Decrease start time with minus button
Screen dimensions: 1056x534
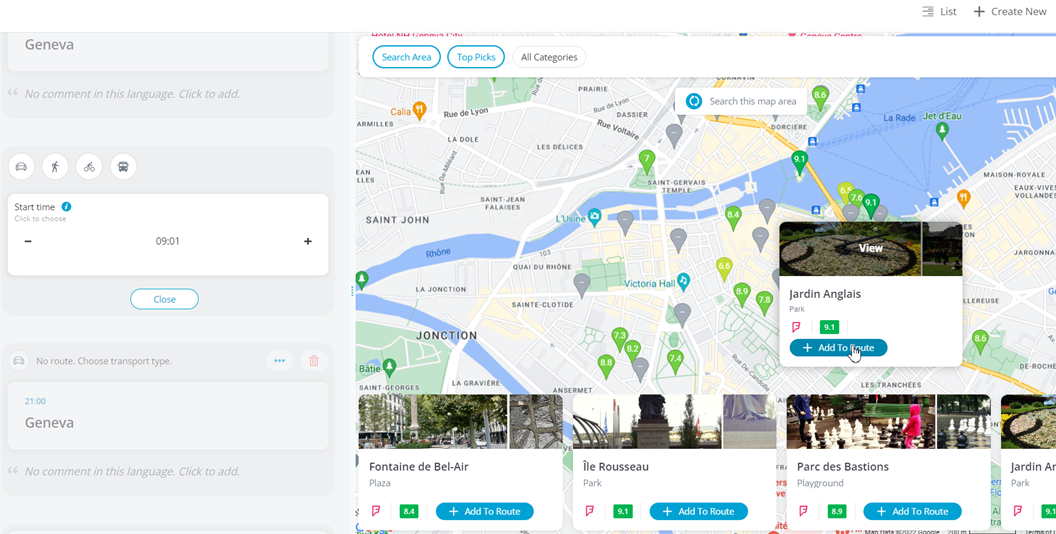(x=28, y=241)
